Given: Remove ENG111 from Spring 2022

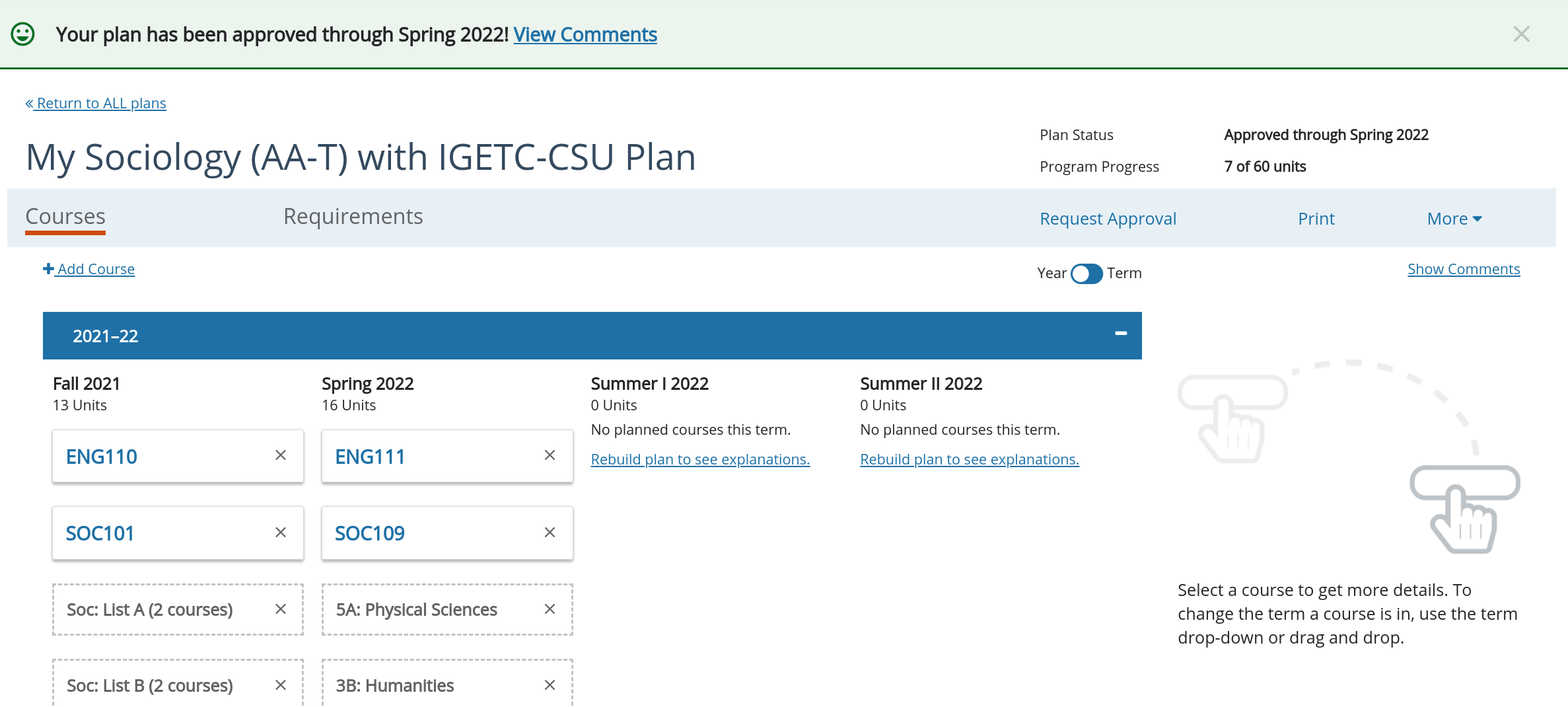Looking at the screenshot, I should click(x=550, y=455).
